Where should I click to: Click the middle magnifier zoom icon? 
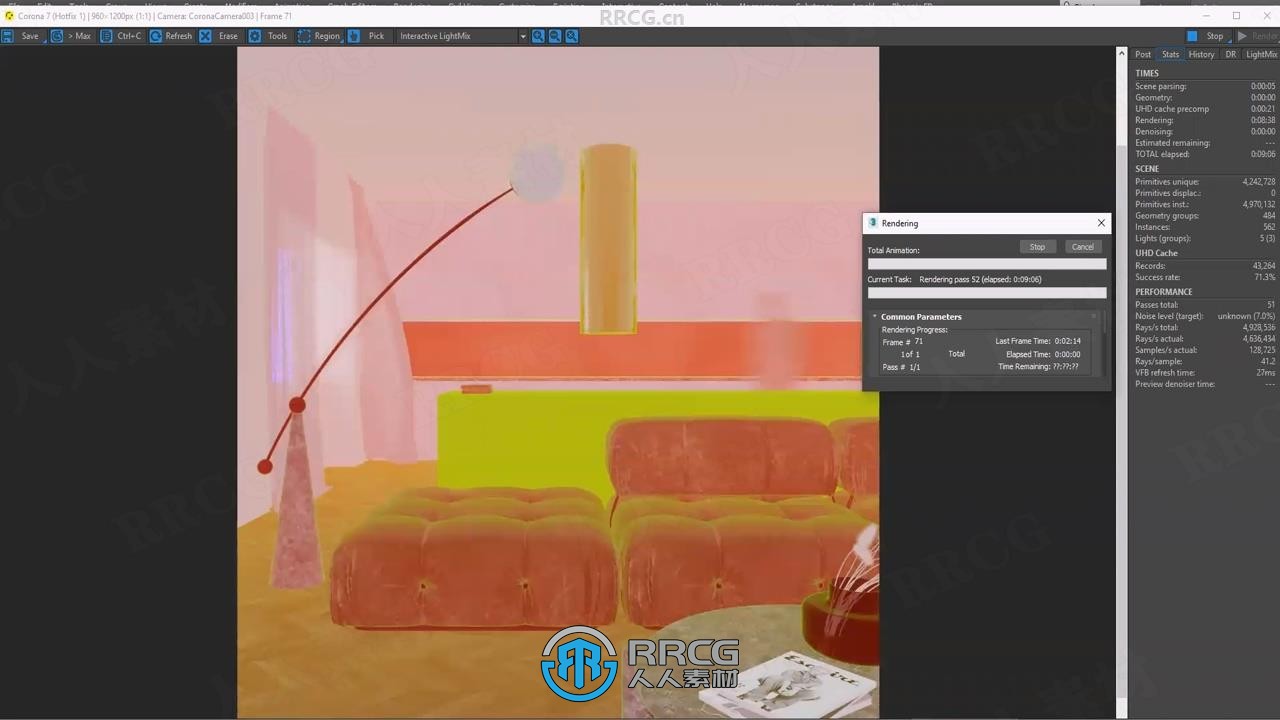[555, 36]
